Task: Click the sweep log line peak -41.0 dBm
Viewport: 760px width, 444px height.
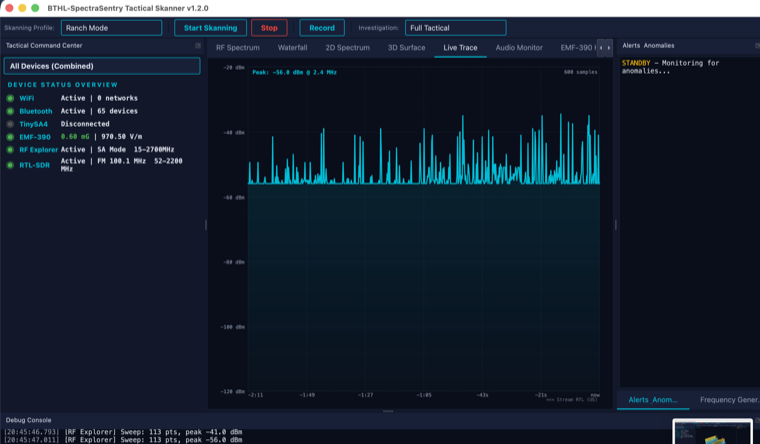Action: click(123, 432)
